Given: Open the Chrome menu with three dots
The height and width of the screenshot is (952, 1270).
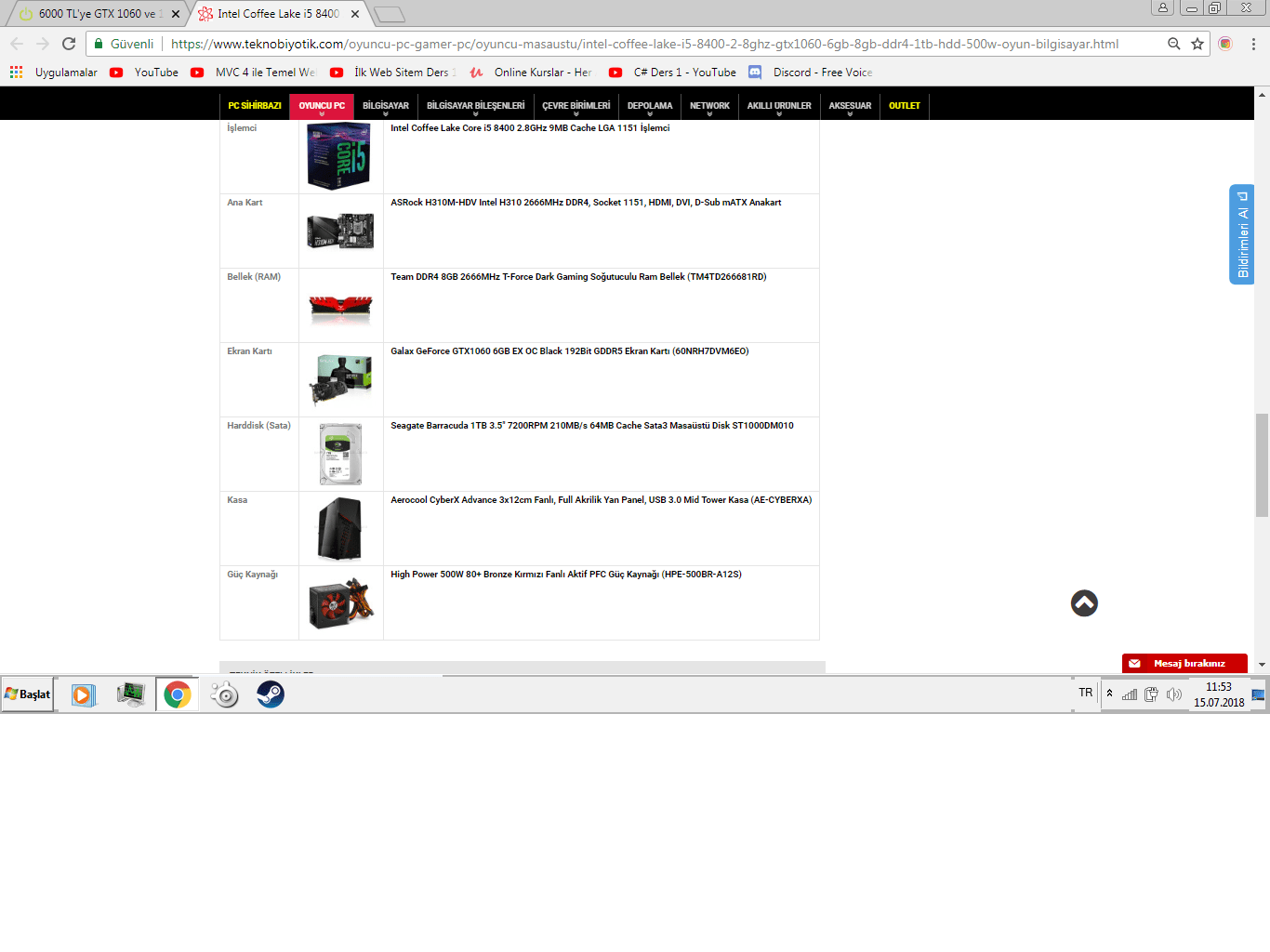Looking at the screenshot, I should point(1253,44).
